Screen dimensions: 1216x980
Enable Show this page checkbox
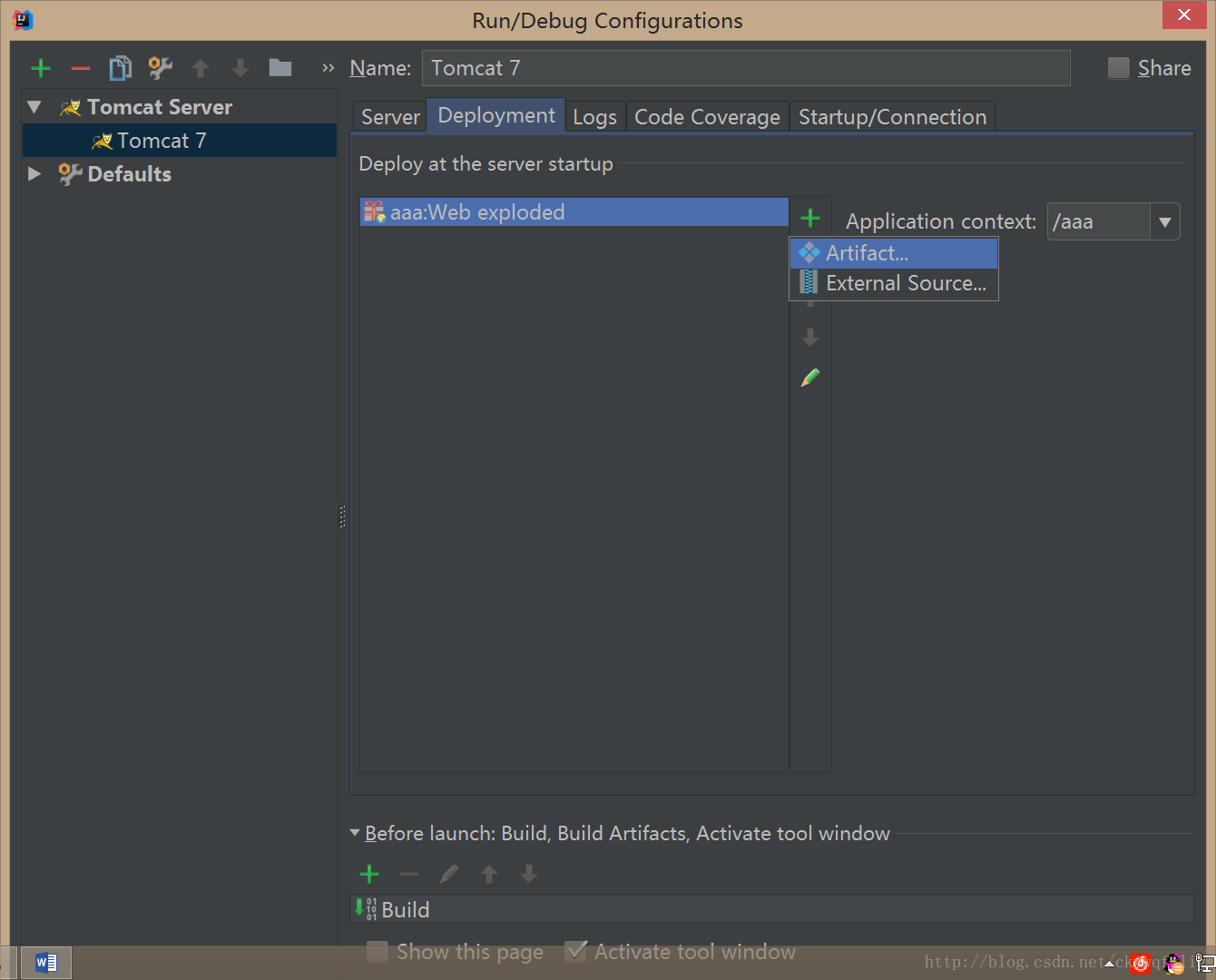378,952
